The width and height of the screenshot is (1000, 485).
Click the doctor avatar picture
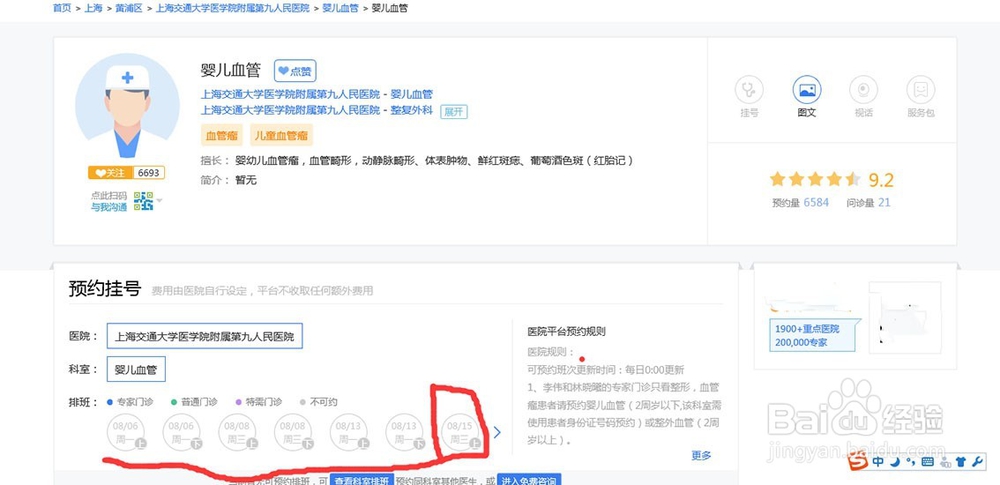click(x=128, y=105)
